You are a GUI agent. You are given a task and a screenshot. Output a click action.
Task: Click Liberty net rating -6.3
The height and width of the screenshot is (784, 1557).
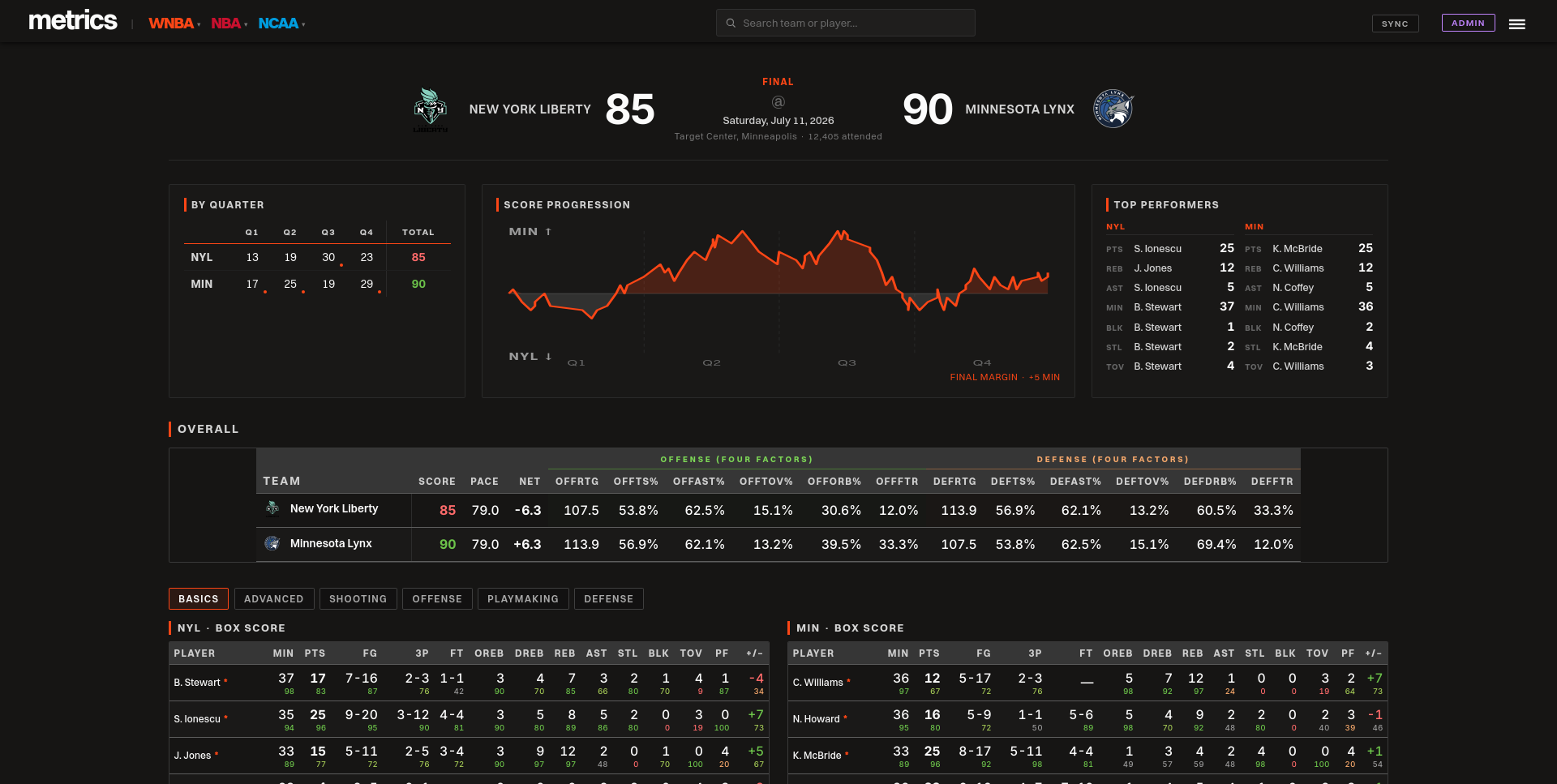[528, 510]
